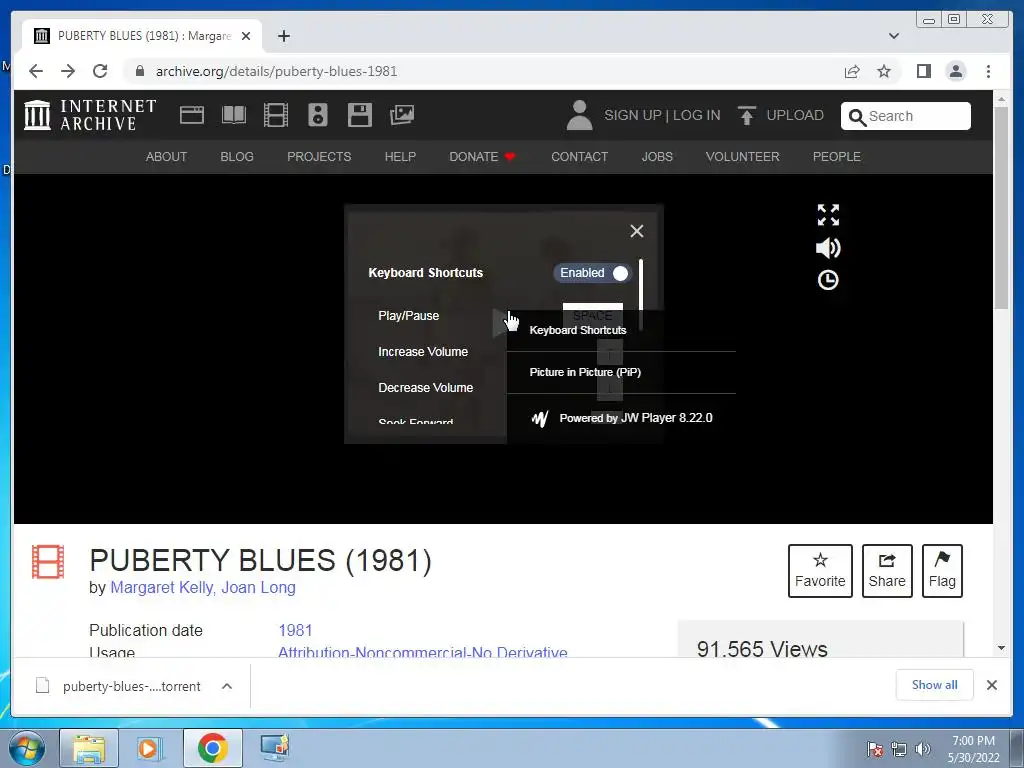
Task: Click the share page icon in address bar
Action: pos(852,71)
